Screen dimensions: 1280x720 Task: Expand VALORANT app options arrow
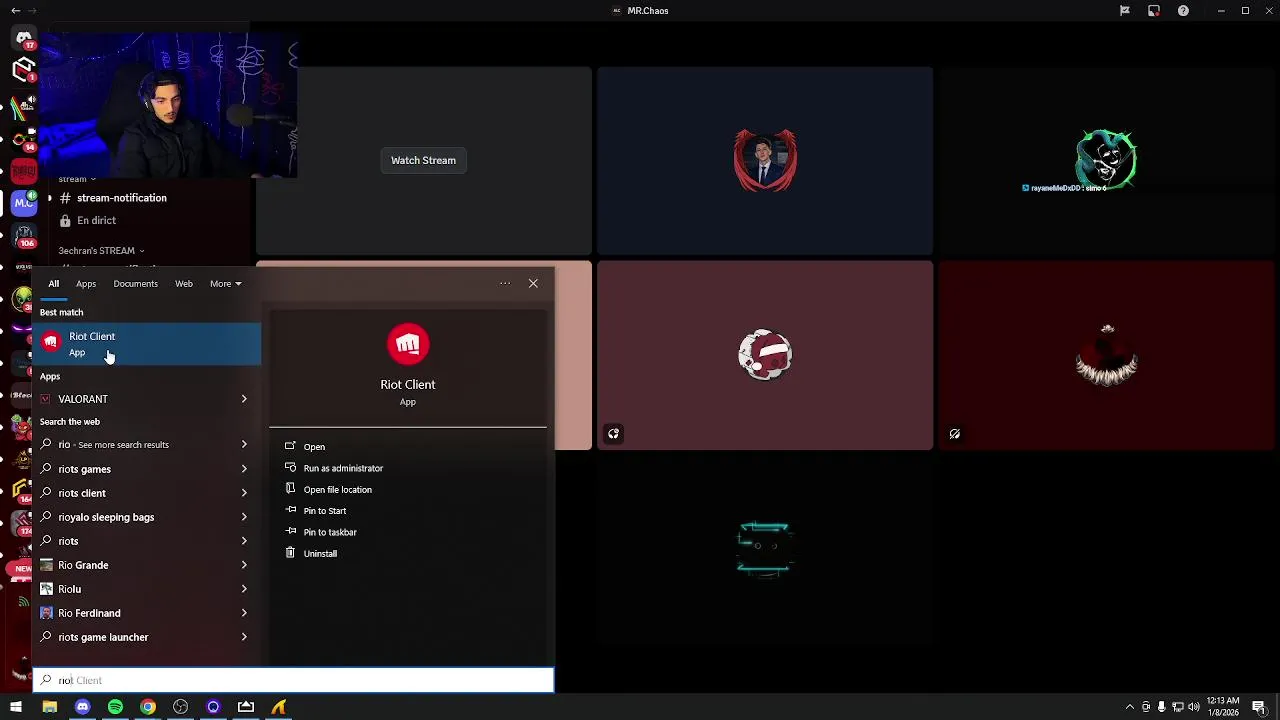(244, 399)
